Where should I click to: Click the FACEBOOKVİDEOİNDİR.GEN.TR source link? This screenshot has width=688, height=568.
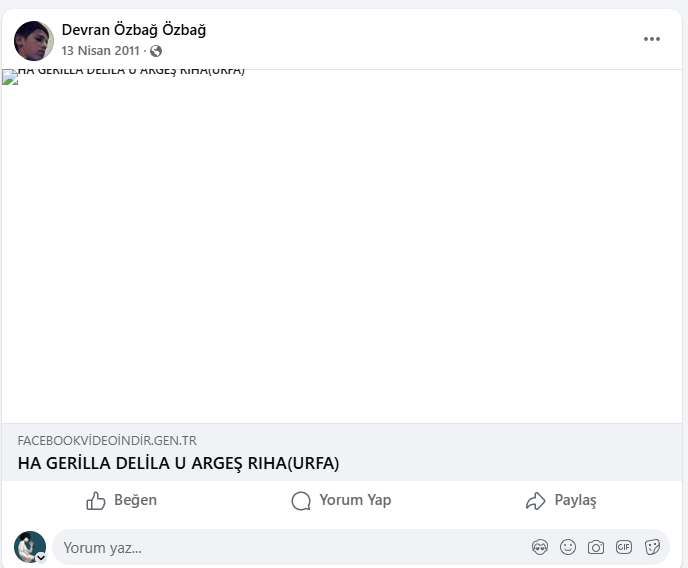coord(107,440)
